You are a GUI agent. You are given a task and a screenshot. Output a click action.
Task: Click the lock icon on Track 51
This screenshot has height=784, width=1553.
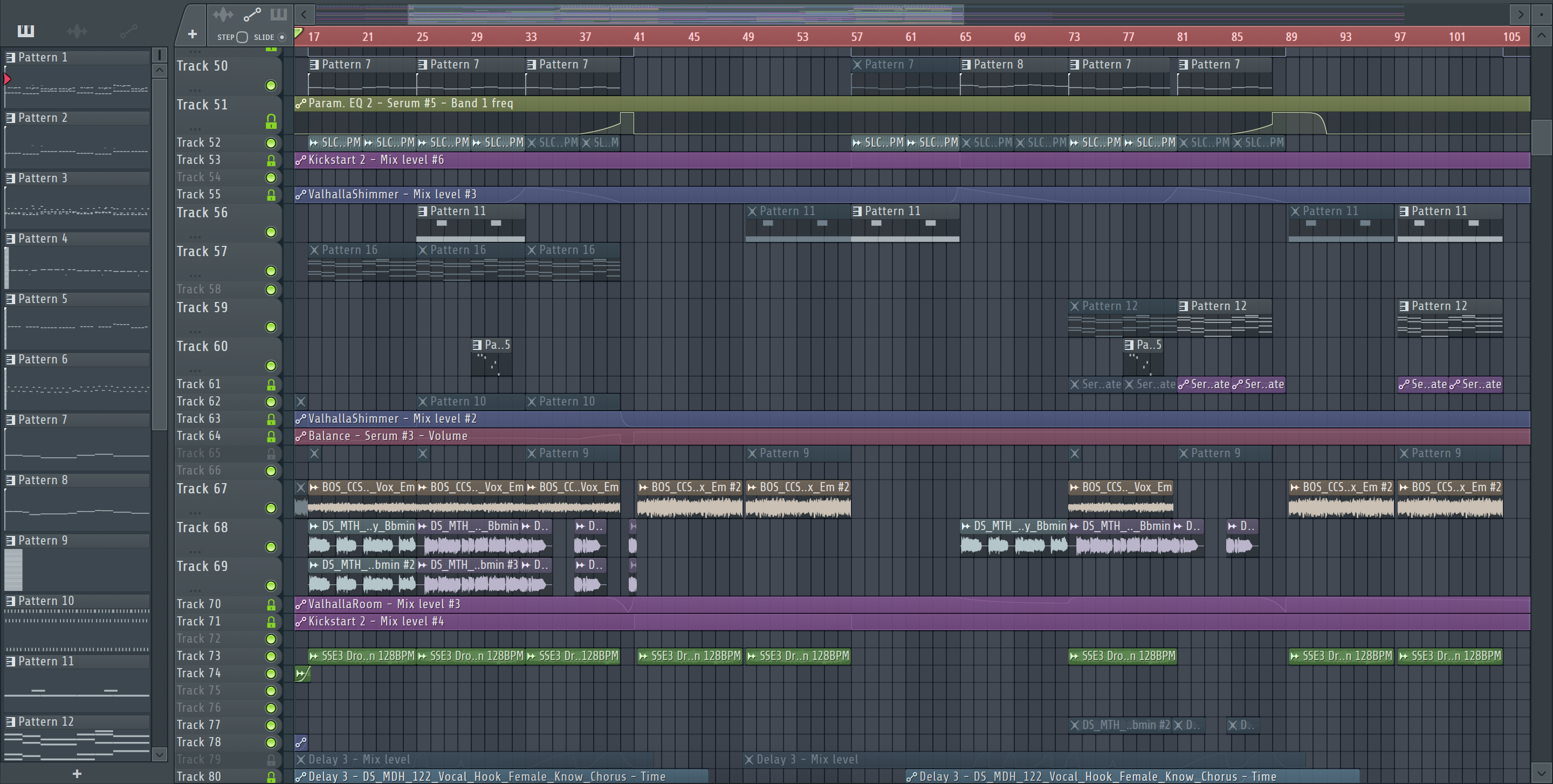(x=271, y=122)
